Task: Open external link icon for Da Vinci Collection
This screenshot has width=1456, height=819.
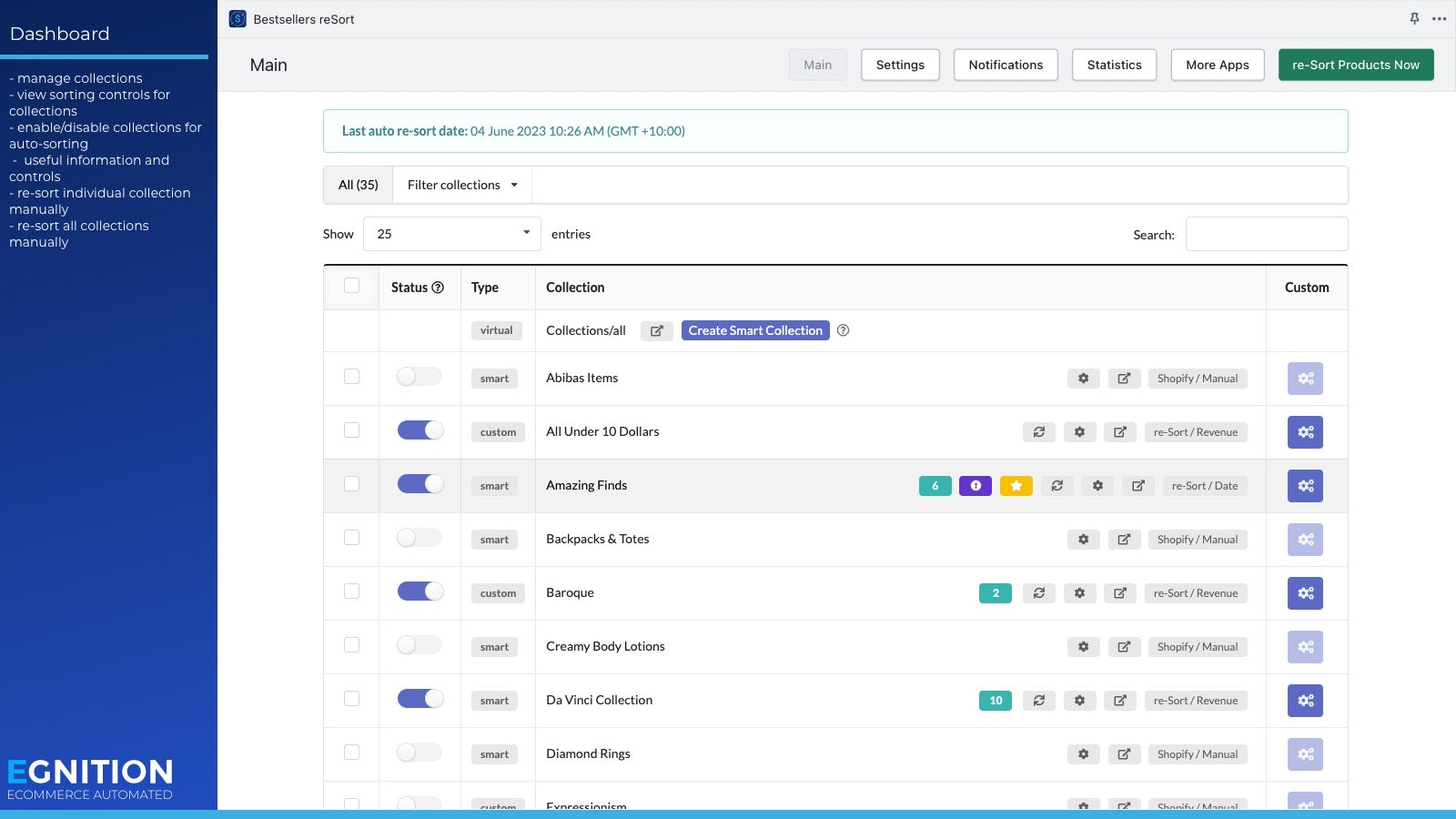Action: [x=1120, y=700]
